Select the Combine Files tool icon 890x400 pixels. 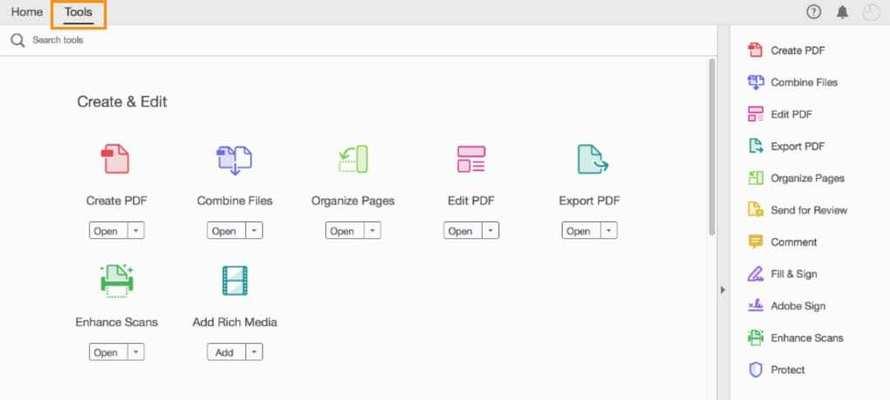234,159
